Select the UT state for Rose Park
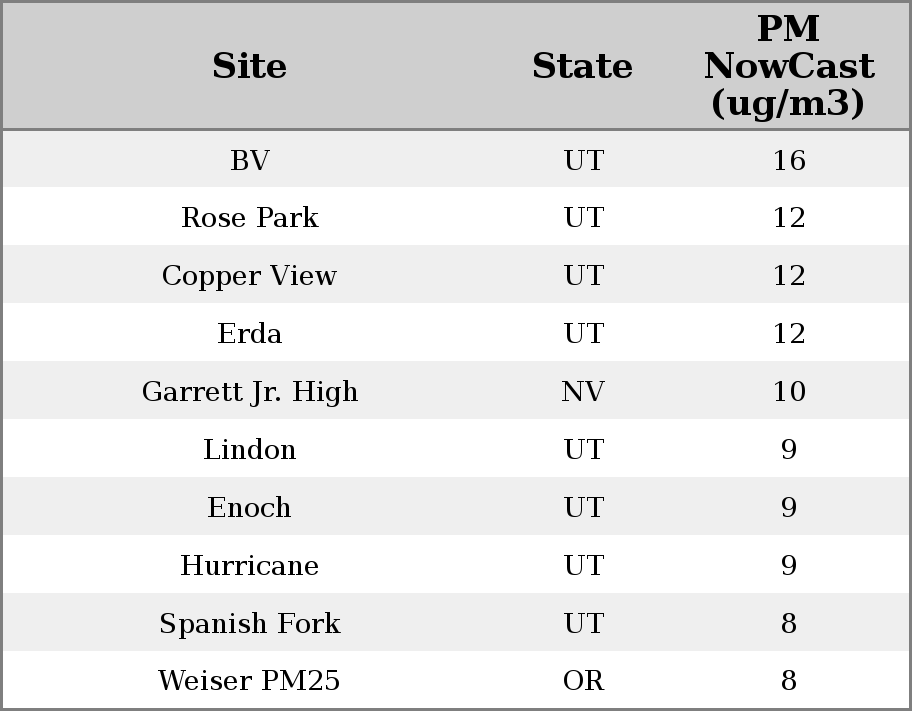The height and width of the screenshot is (711, 912). [x=583, y=218]
